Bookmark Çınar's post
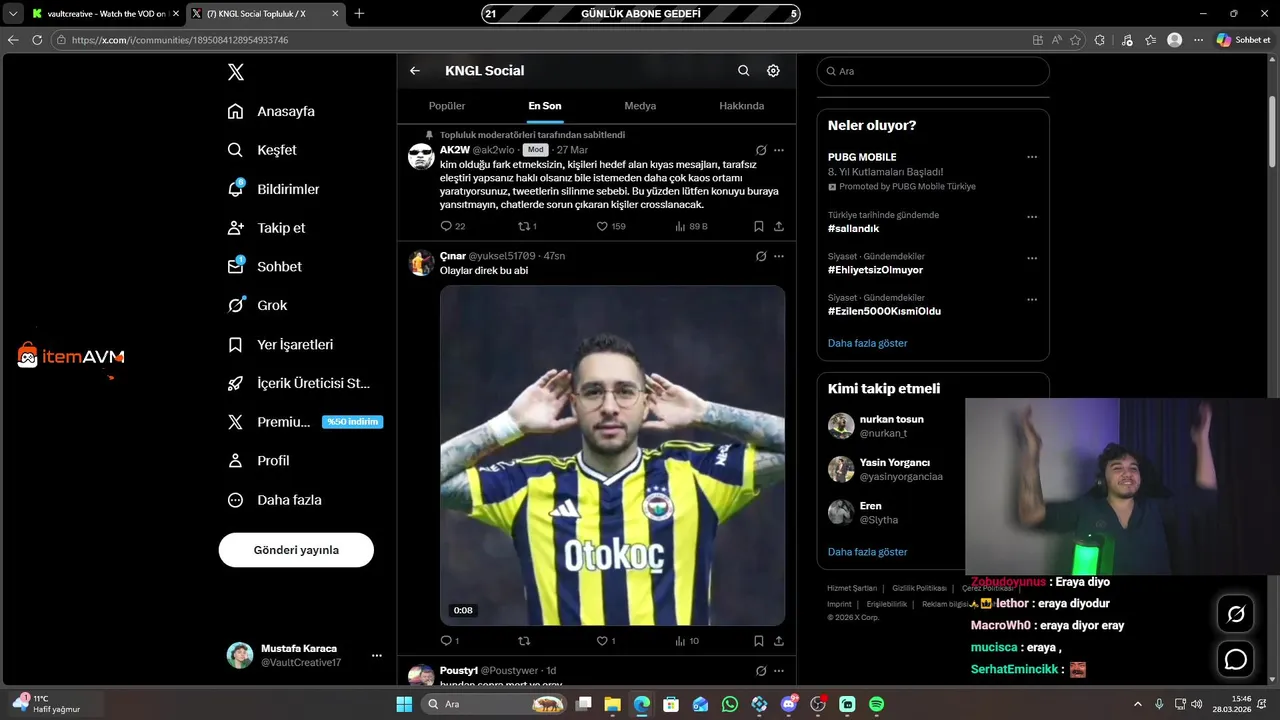Viewport: 1280px width, 720px height. point(759,641)
